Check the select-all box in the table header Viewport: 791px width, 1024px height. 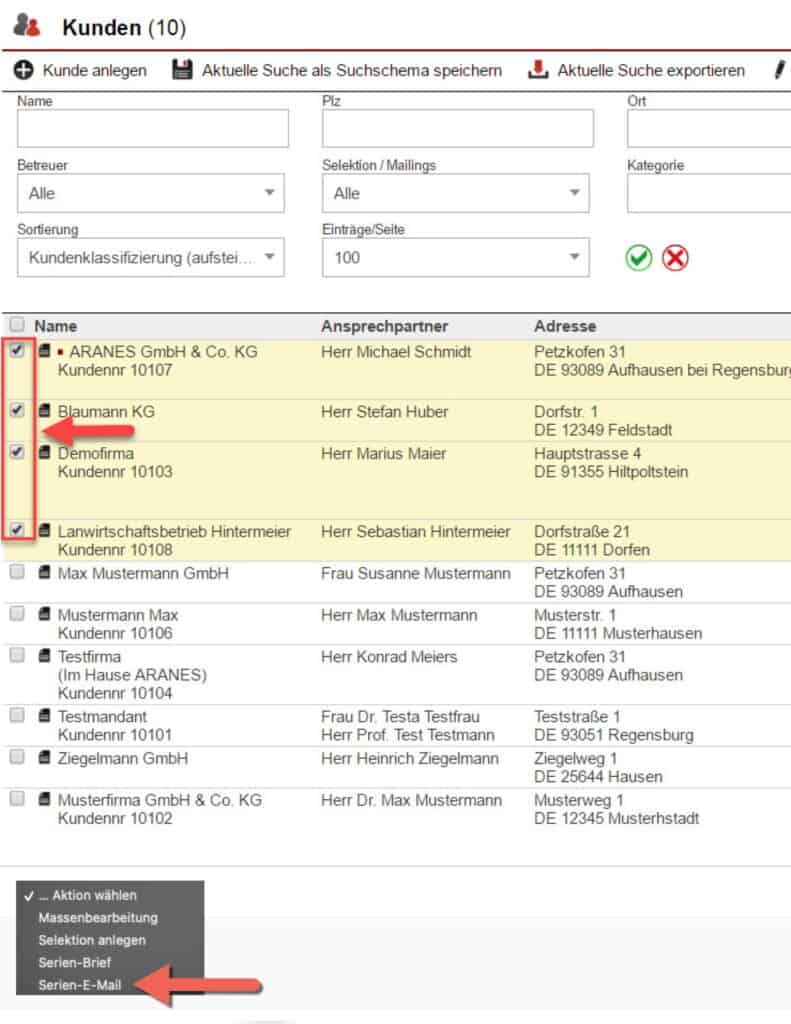coord(16,325)
